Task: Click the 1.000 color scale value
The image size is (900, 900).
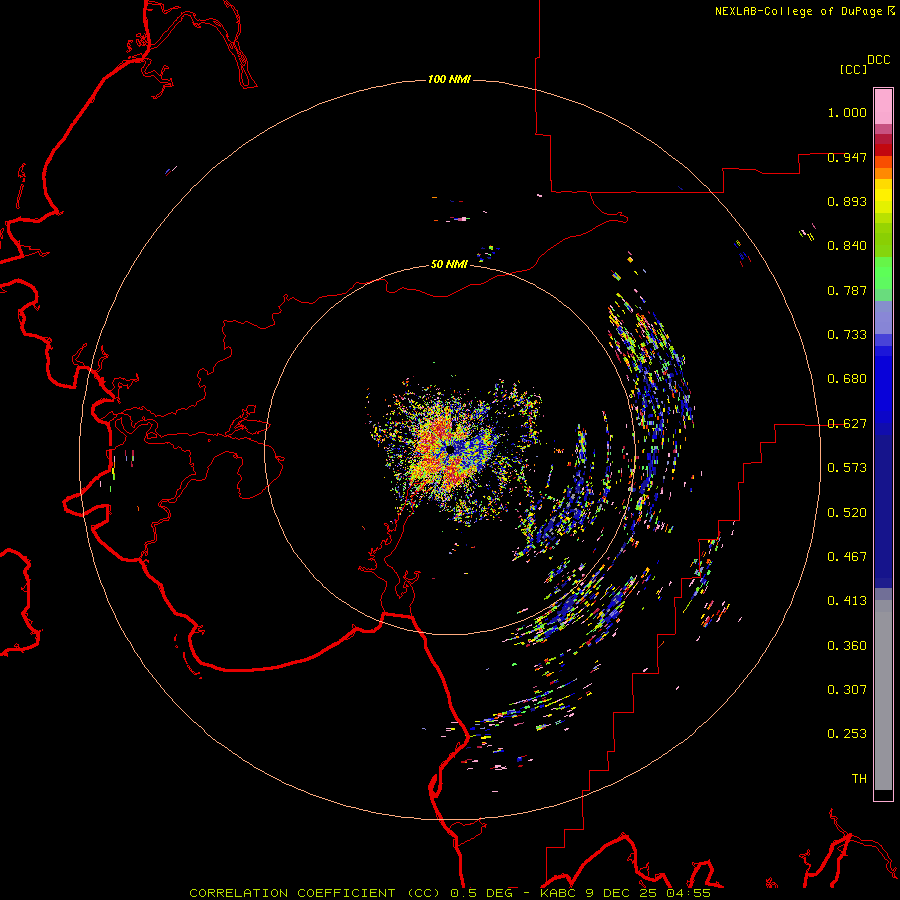Action: pos(847,112)
